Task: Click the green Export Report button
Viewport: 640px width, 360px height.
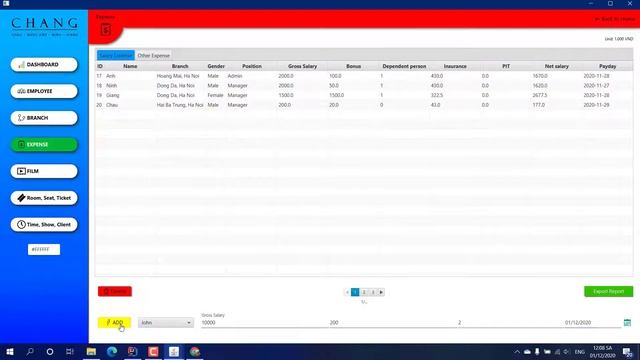Action: (608, 291)
